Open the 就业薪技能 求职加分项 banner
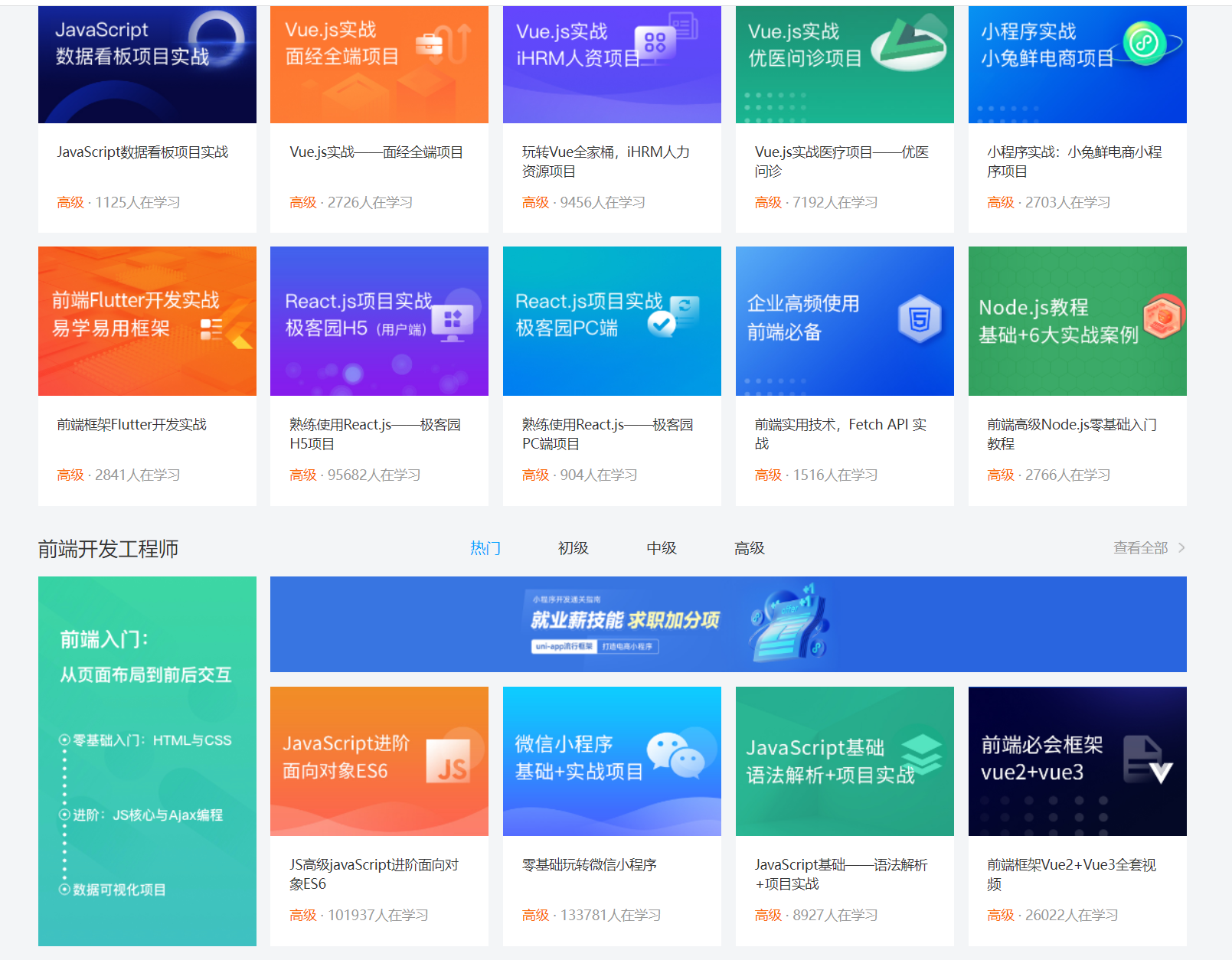Viewport: 1232px width, 960px height. 728,624
